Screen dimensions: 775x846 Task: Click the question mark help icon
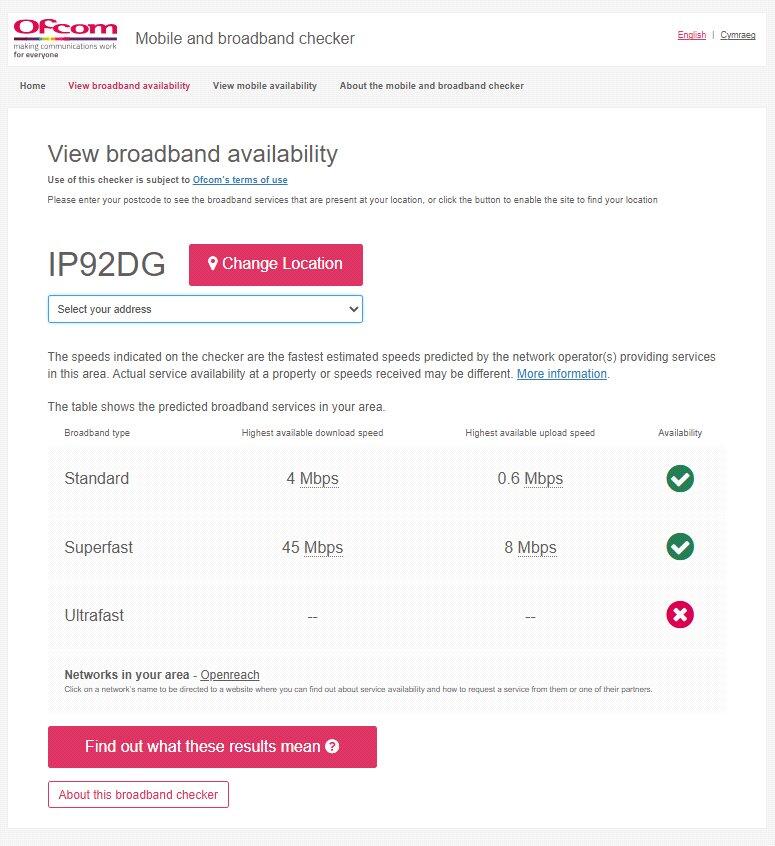332,747
